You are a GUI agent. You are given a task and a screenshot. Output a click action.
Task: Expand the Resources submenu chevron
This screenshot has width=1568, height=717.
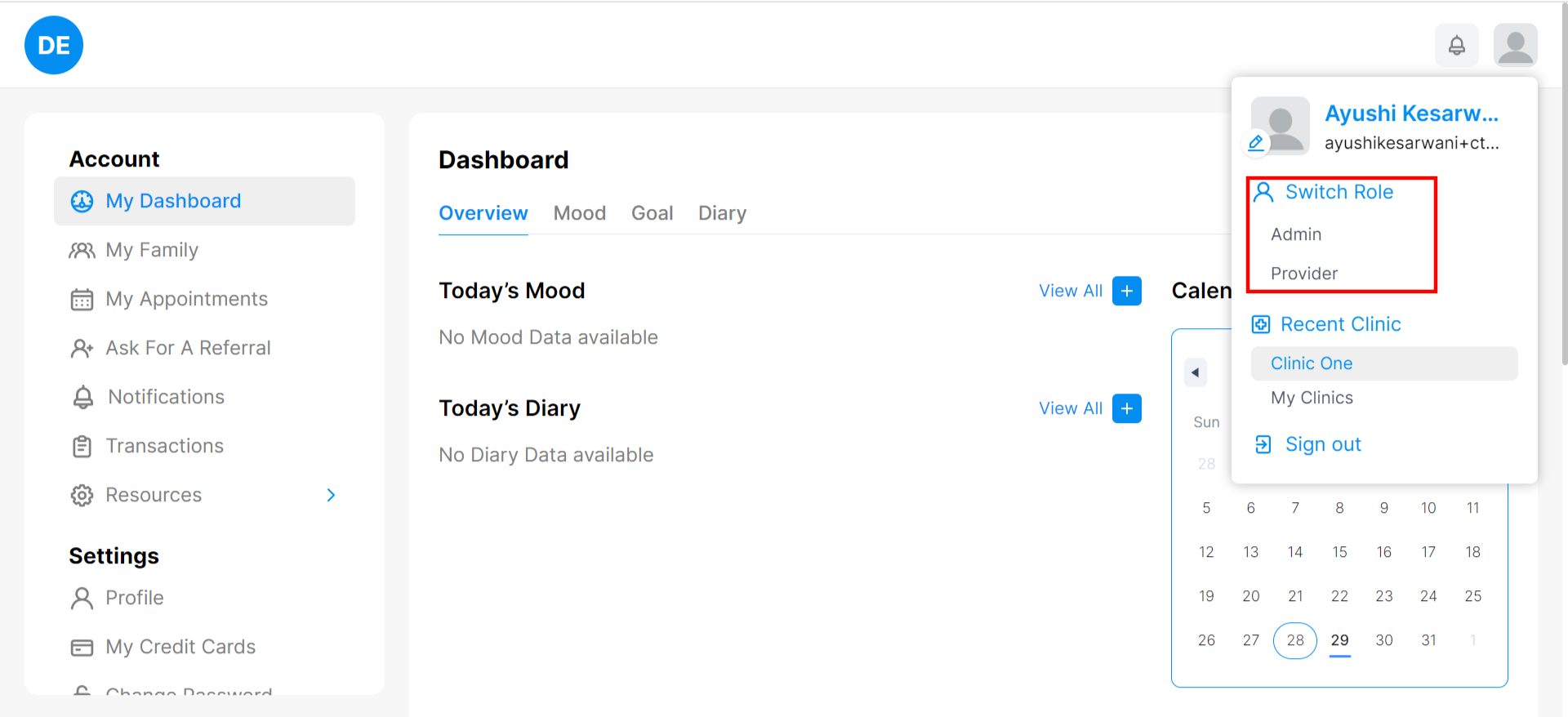coord(331,495)
